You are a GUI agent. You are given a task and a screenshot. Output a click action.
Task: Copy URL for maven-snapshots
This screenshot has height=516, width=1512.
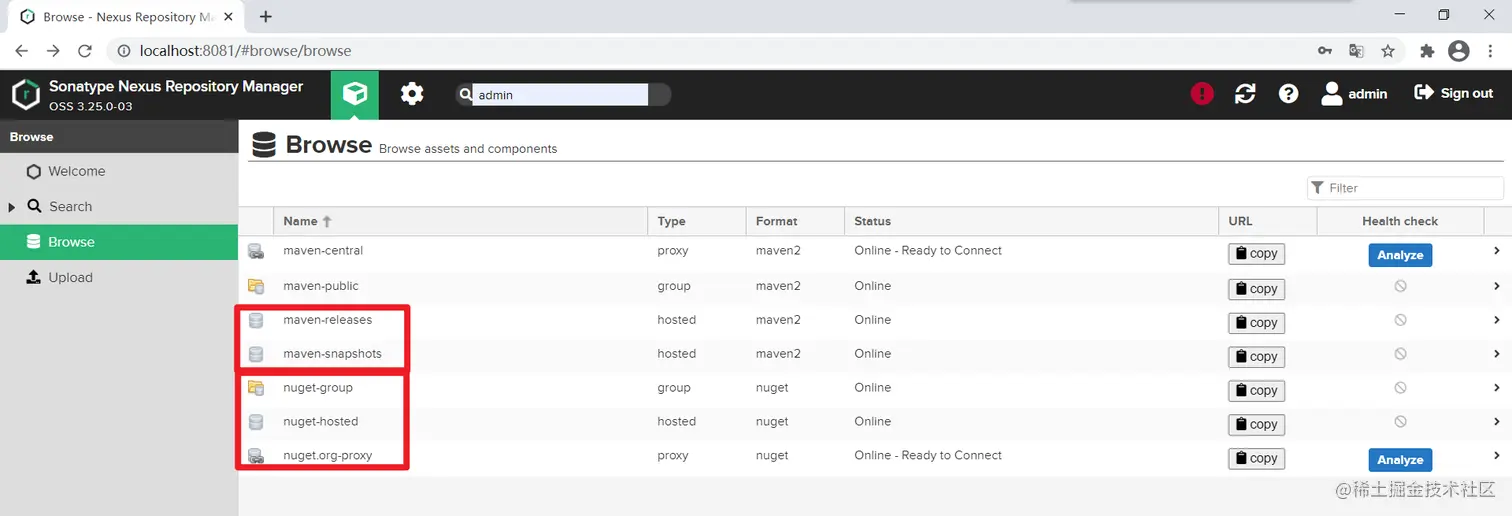(1256, 356)
